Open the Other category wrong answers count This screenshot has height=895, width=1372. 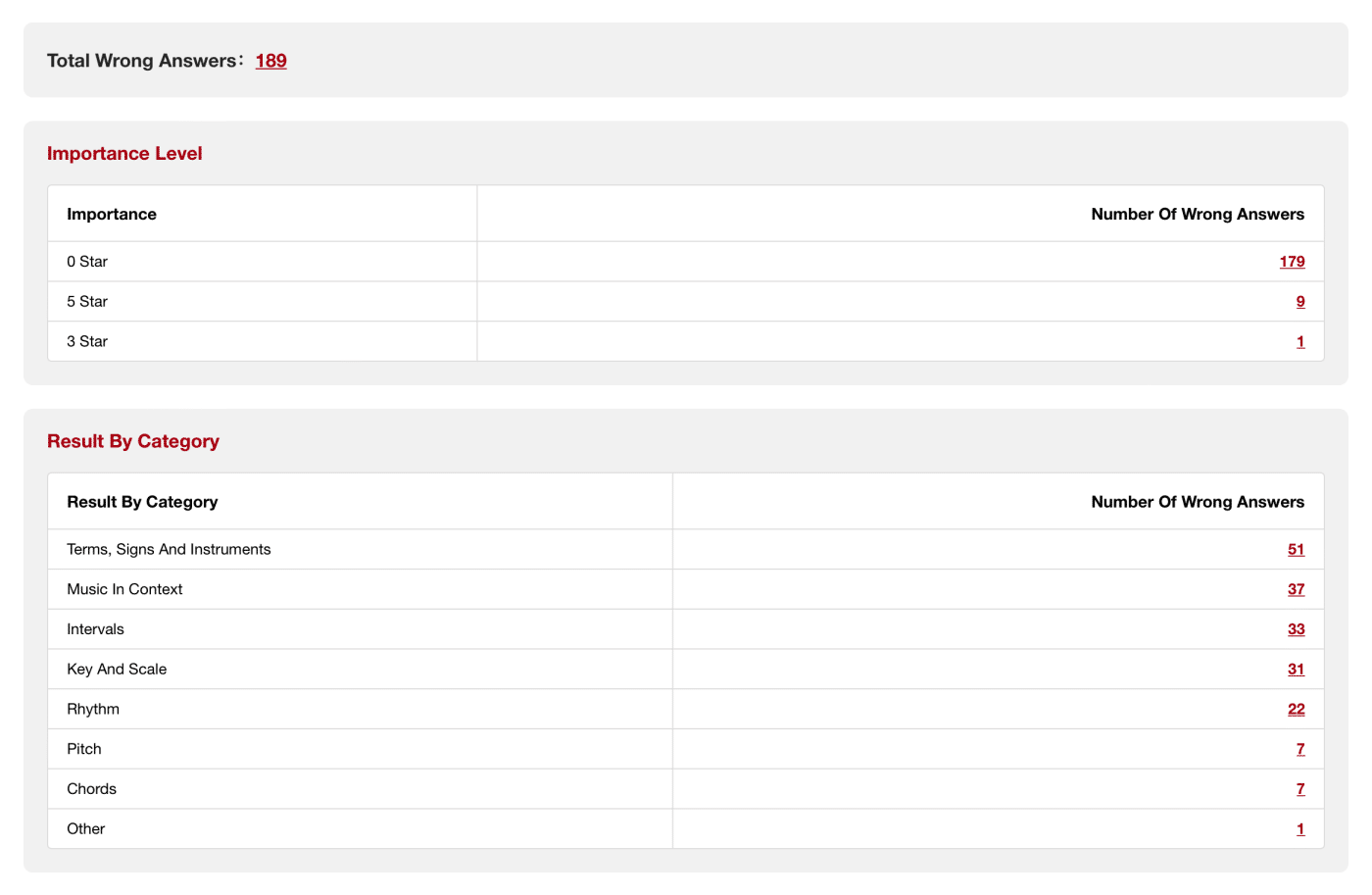click(1299, 829)
